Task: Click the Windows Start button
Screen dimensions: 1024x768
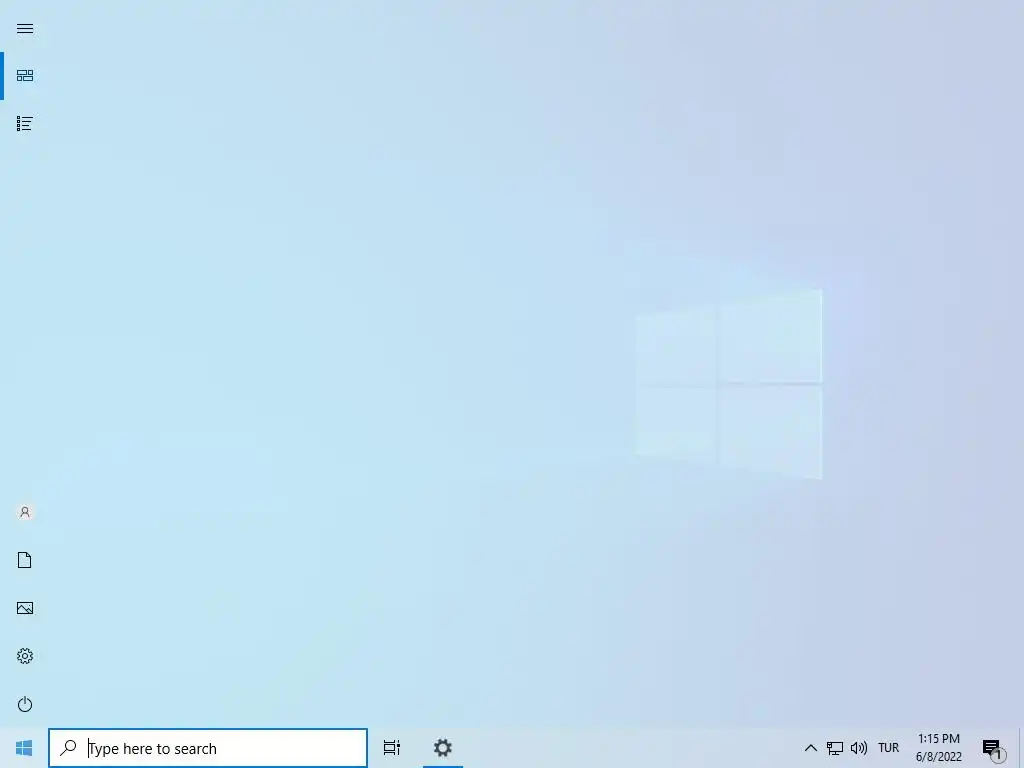Action: tap(24, 748)
